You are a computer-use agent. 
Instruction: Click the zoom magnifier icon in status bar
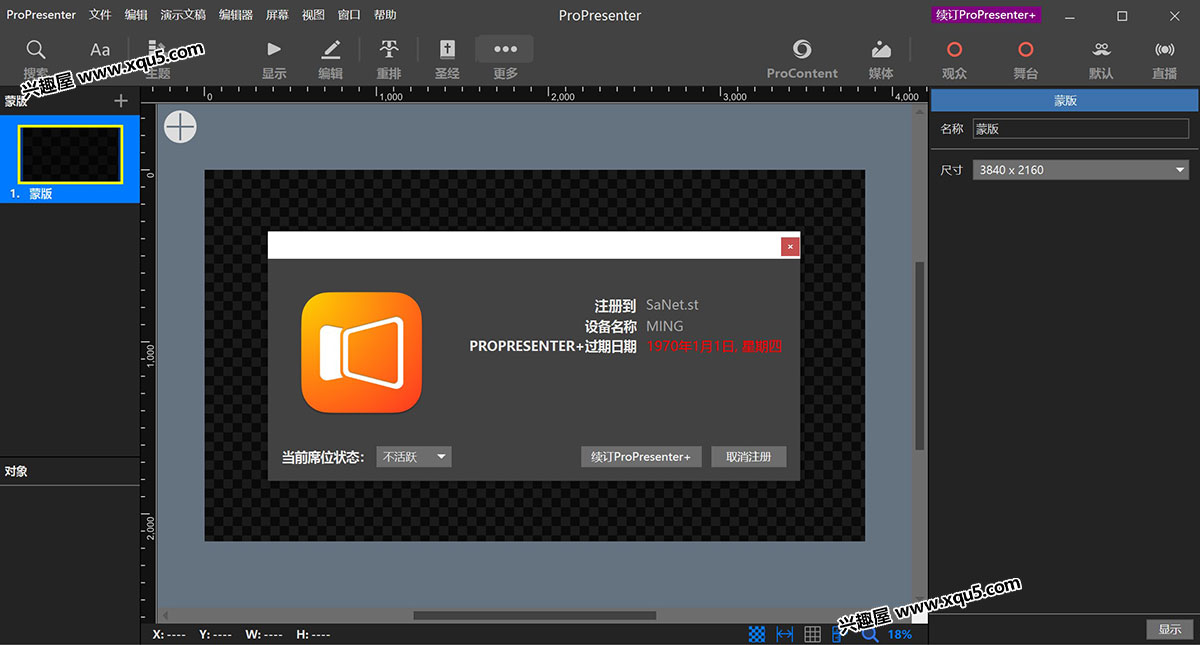tap(870, 634)
